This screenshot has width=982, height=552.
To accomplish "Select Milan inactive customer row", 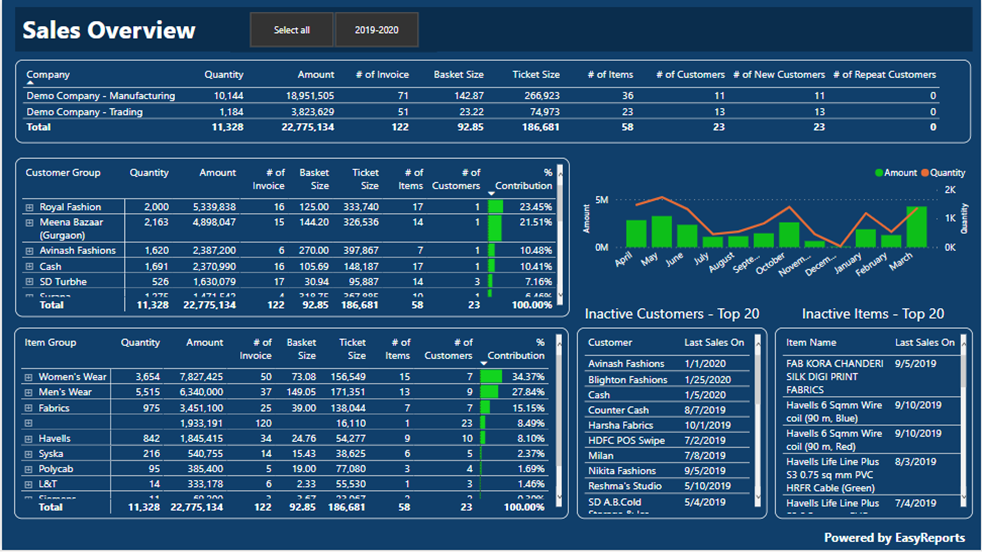I will [668, 456].
